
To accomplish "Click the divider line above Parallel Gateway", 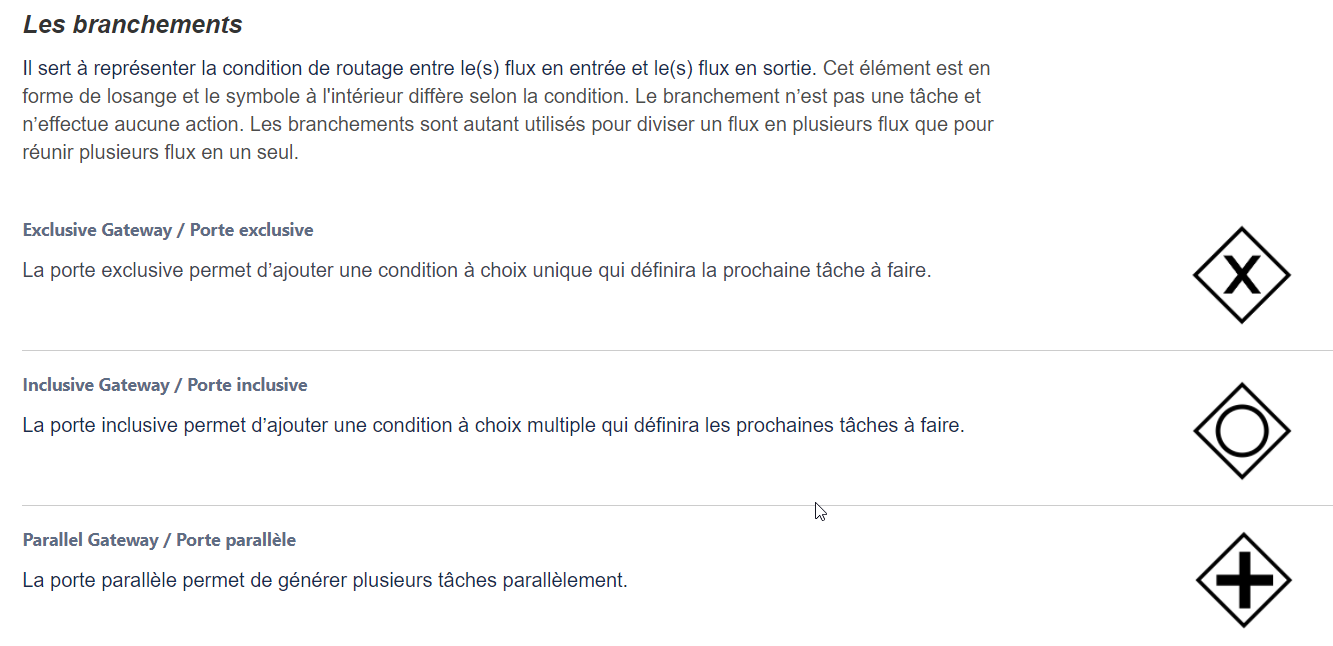I will coord(678,505).
